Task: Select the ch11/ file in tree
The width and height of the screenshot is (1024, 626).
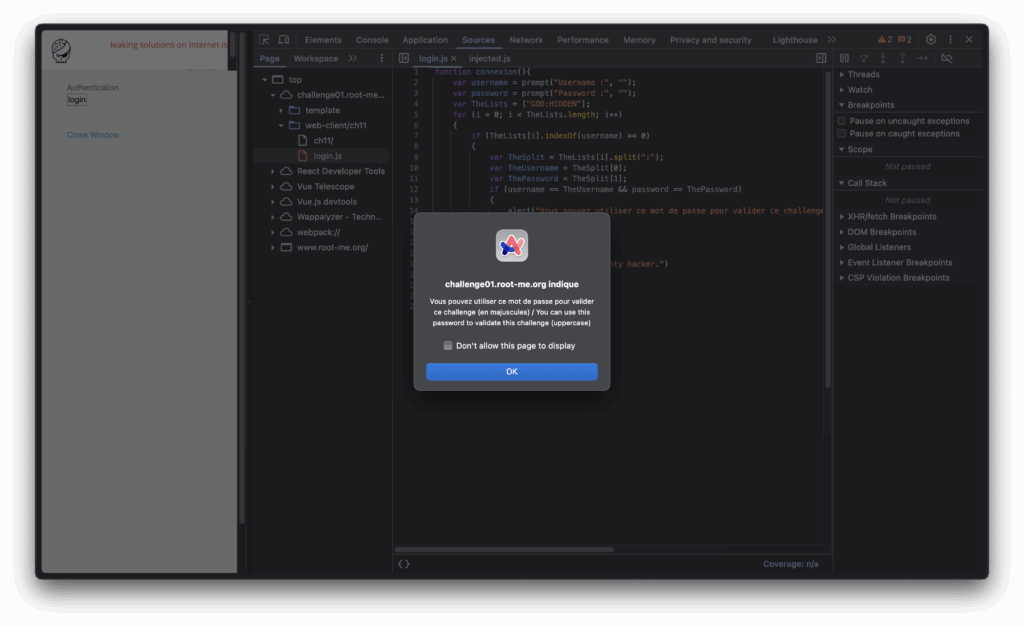Action: pyautogui.click(x=323, y=141)
